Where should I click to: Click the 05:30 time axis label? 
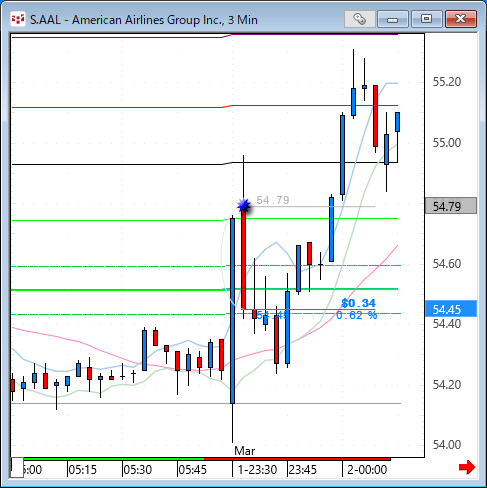138,470
